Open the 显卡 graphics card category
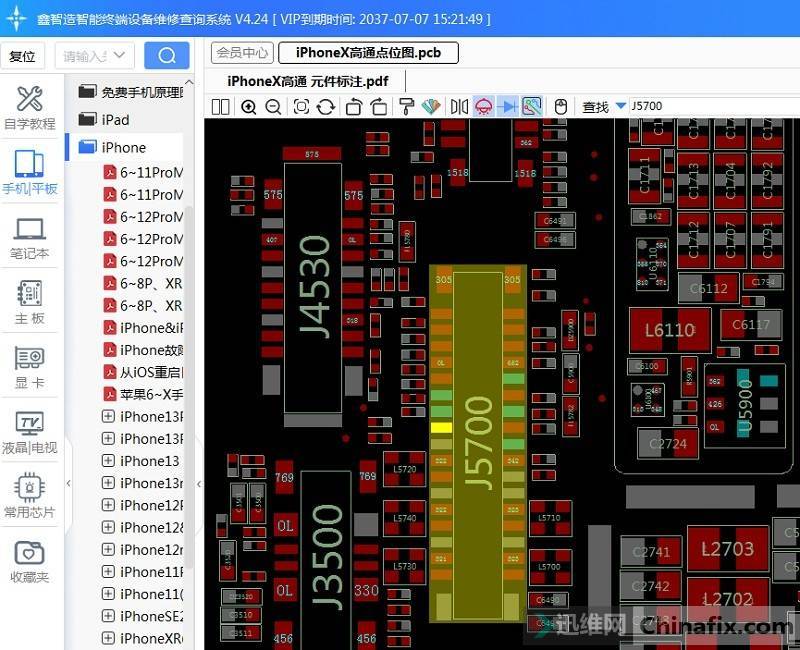The width and height of the screenshot is (800, 650). pyautogui.click(x=29, y=368)
